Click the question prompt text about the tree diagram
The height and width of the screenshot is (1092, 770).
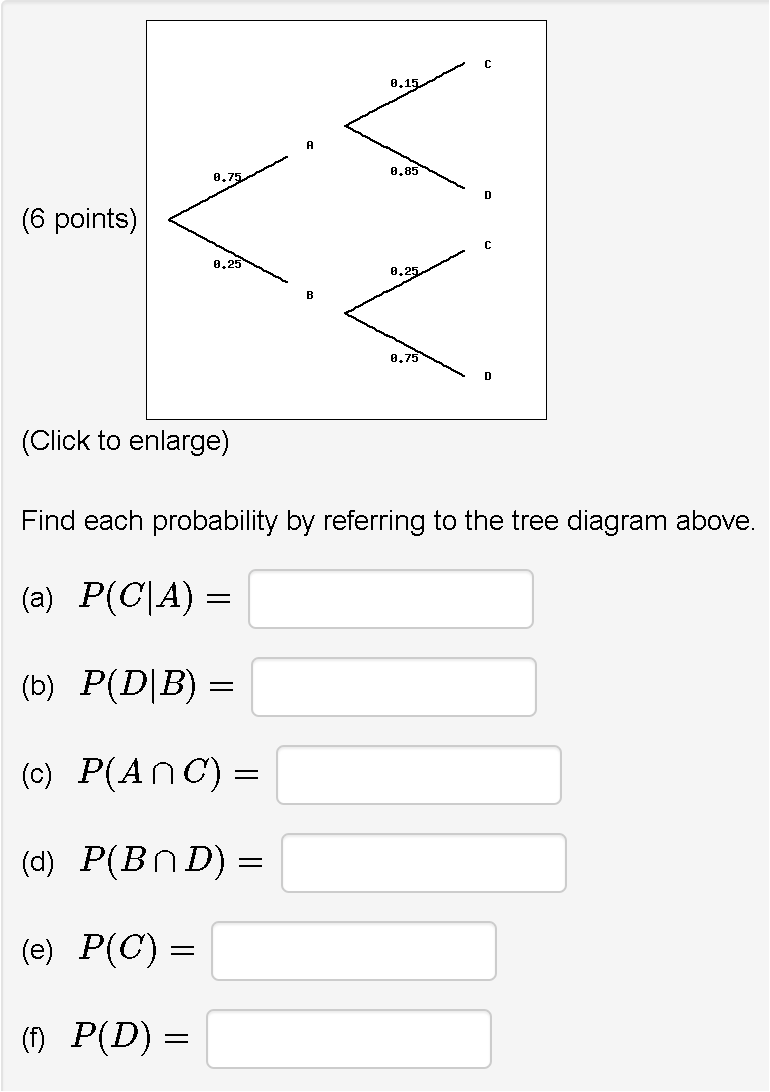(388, 520)
